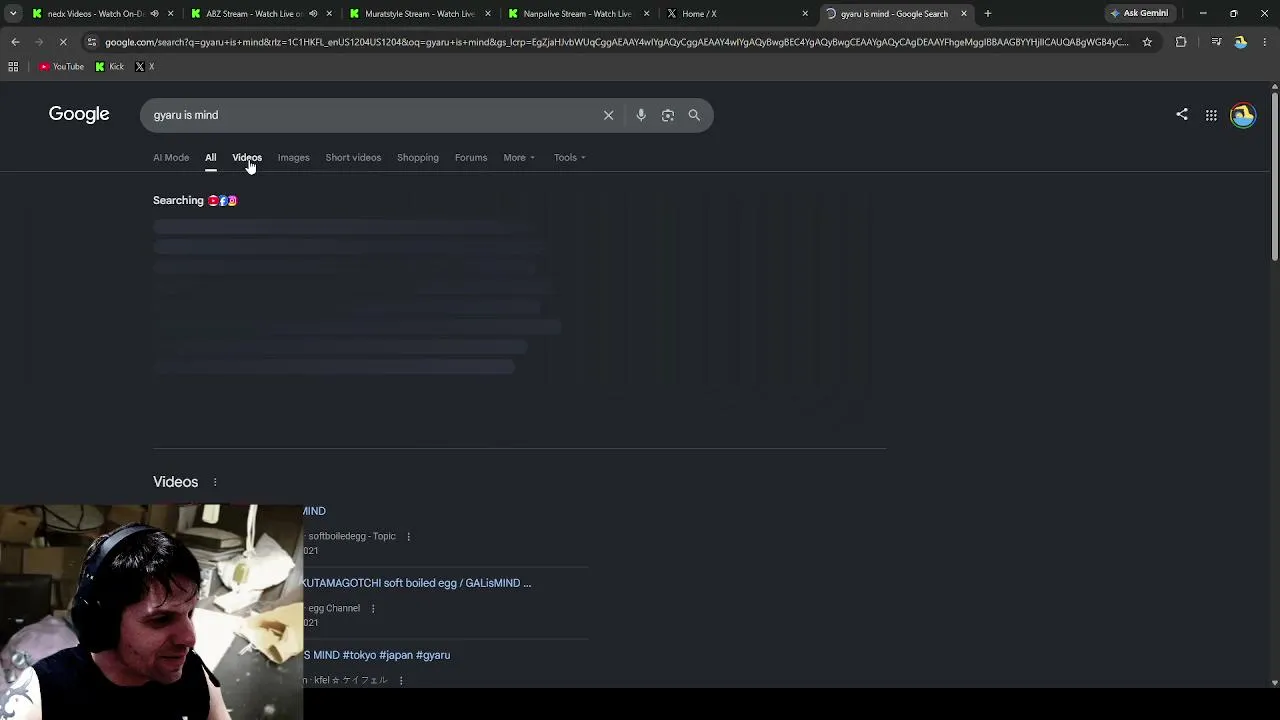Close the Muratstyle Stream tab

click(488, 14)
